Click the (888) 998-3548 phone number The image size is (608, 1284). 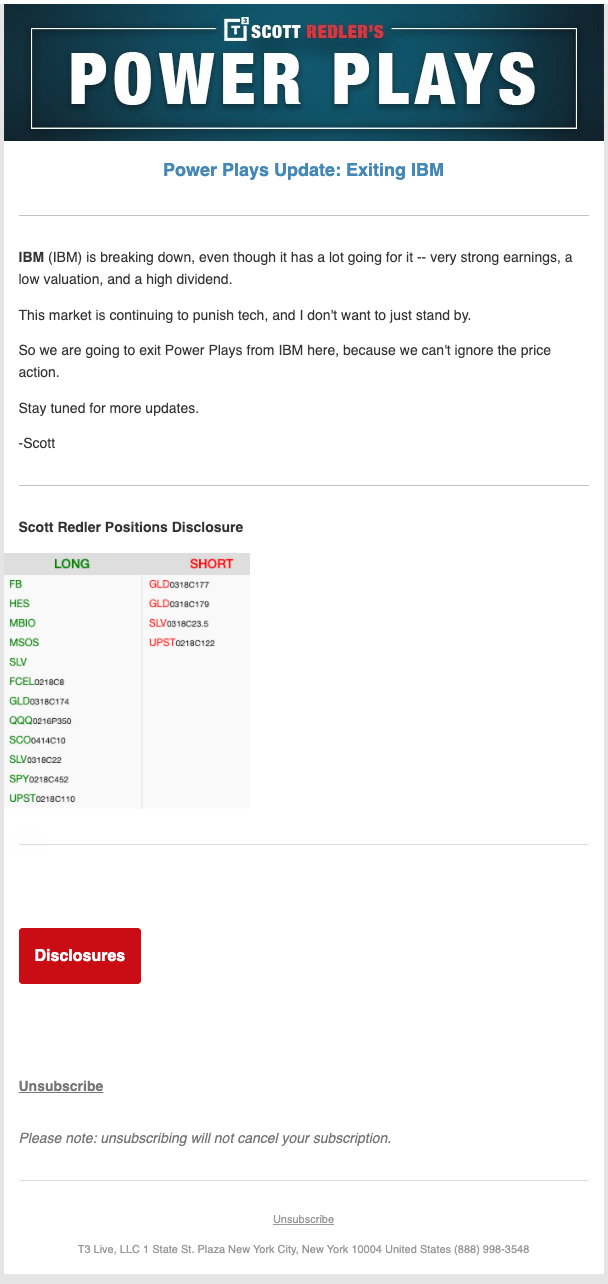(489, 1249)
